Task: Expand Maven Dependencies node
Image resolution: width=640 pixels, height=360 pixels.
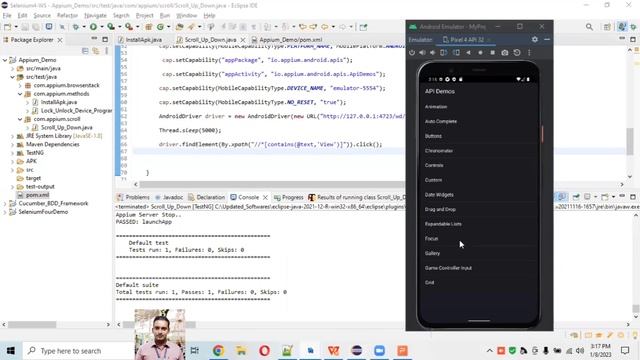Action: pyautogui.click(x=13, y=144)
